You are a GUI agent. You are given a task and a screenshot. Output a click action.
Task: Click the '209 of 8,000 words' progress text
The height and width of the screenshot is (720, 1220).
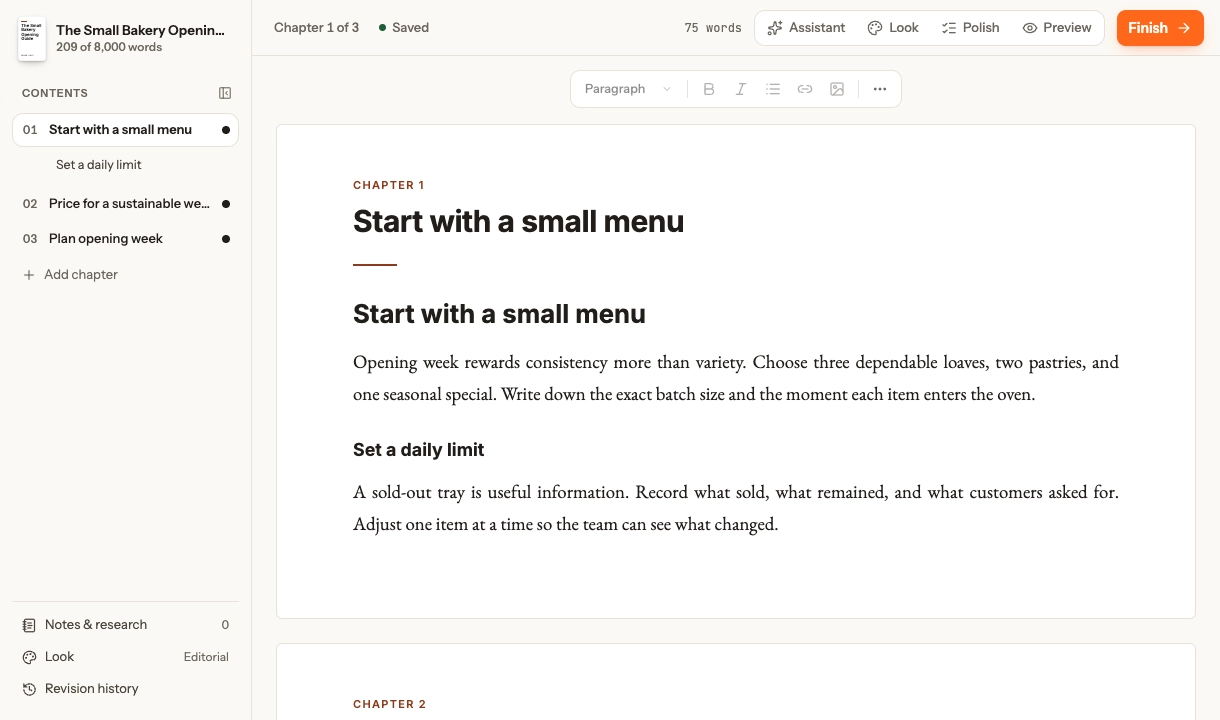point(109,47)
